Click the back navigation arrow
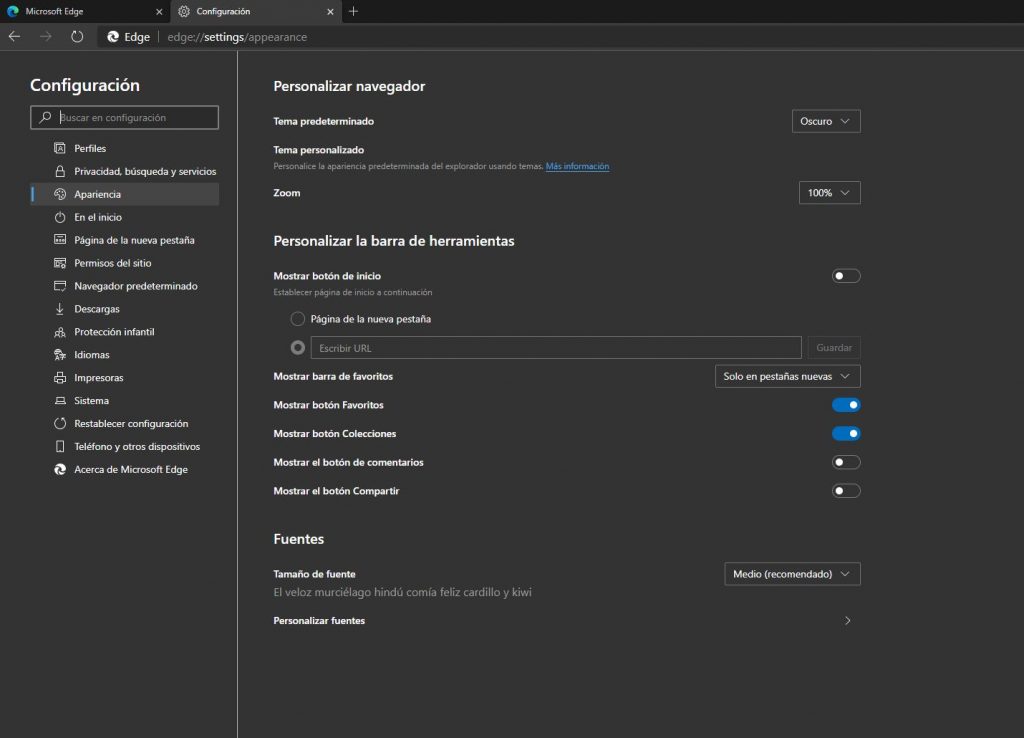The height and width of the screenshot is (738, 1024). pyautogui.click(x=14, y=37)
